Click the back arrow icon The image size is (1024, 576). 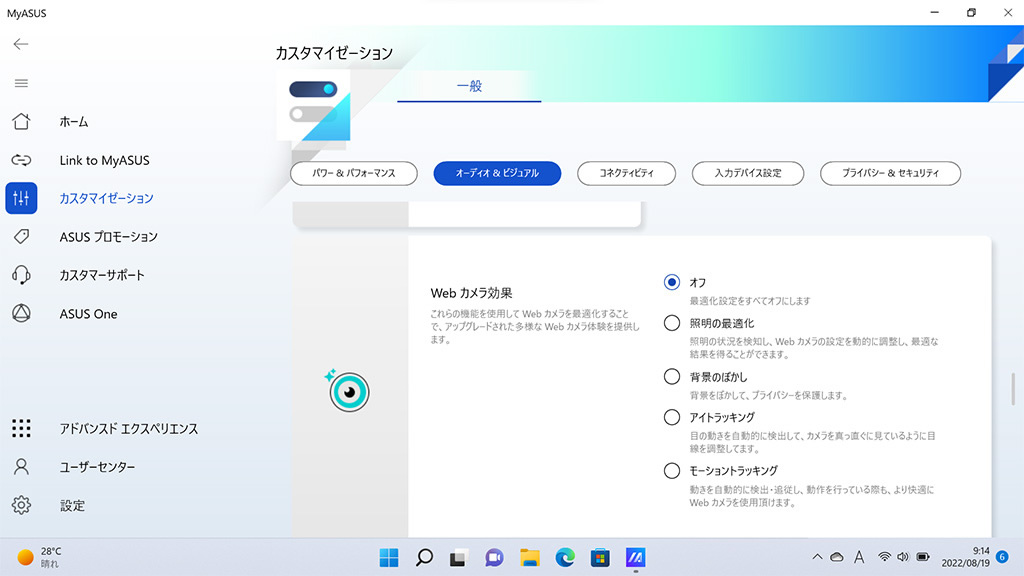tap(21, 44)
